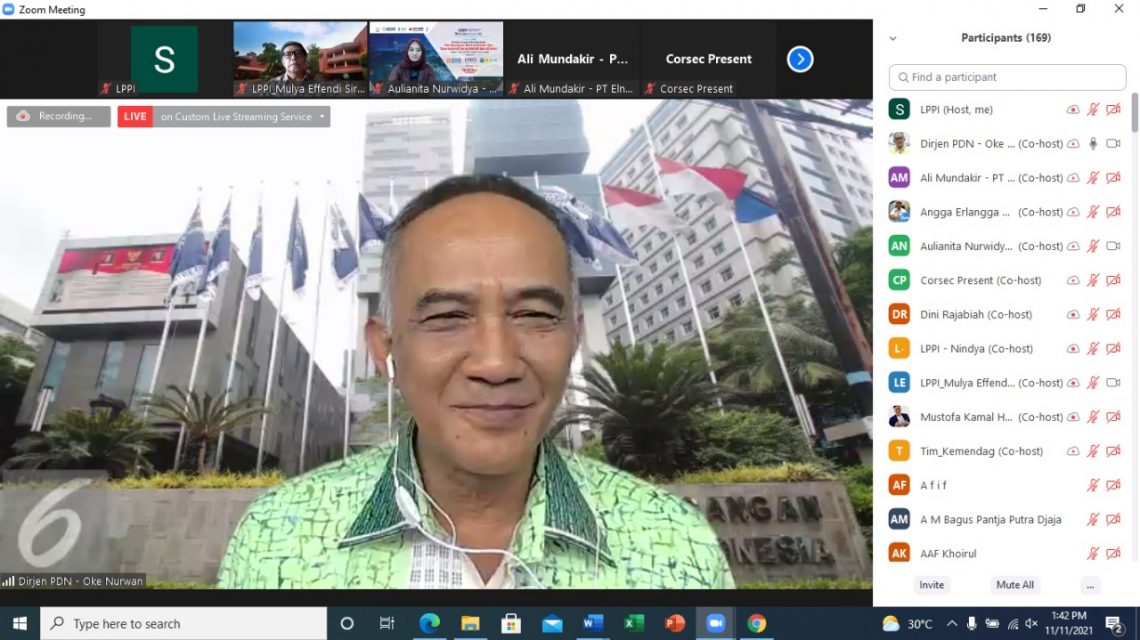Open the Windows Start menu

tap(19, 622)
